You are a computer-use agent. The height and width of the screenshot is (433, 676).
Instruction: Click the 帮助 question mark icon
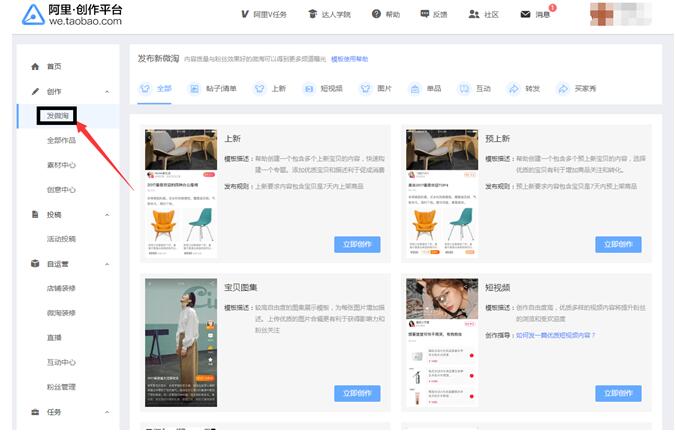point(376,14)
